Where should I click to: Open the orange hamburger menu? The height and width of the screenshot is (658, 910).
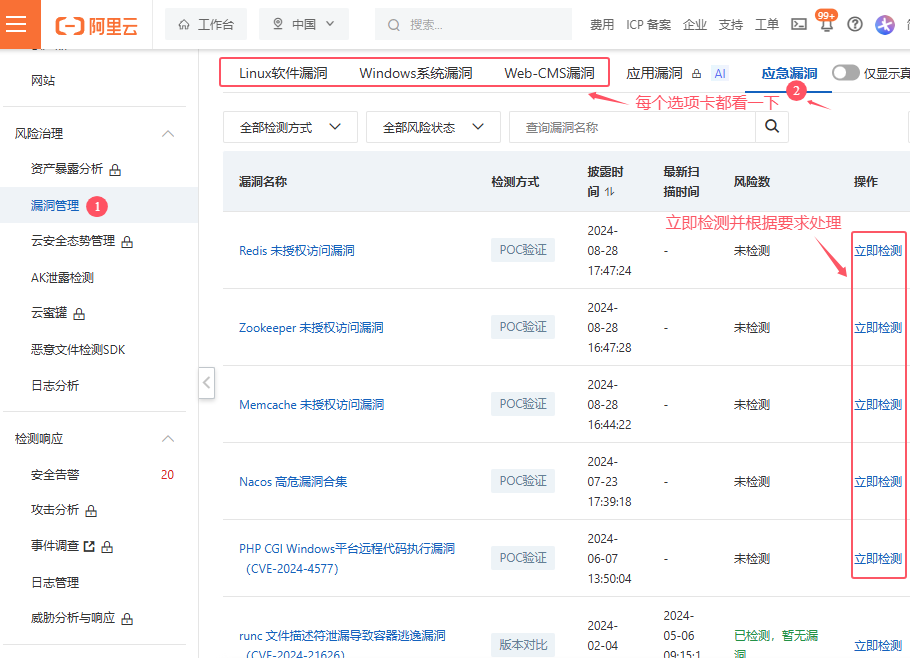point(16,24)
